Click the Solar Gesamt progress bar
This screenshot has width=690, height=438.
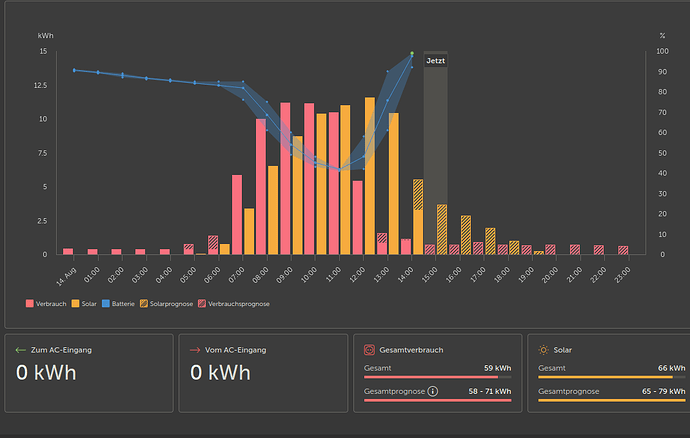[611, 377]
